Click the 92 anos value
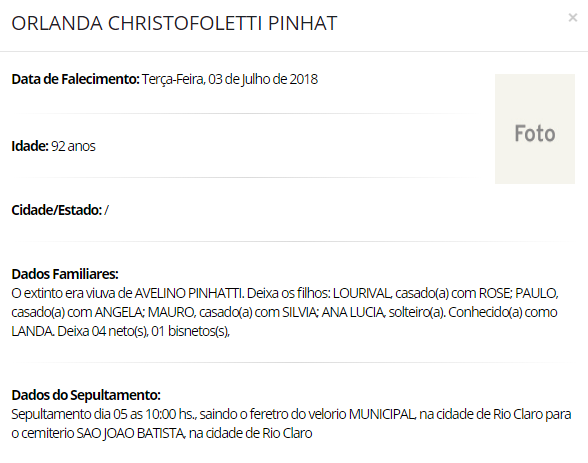This screenshot has width=588, height=463. 73,146
